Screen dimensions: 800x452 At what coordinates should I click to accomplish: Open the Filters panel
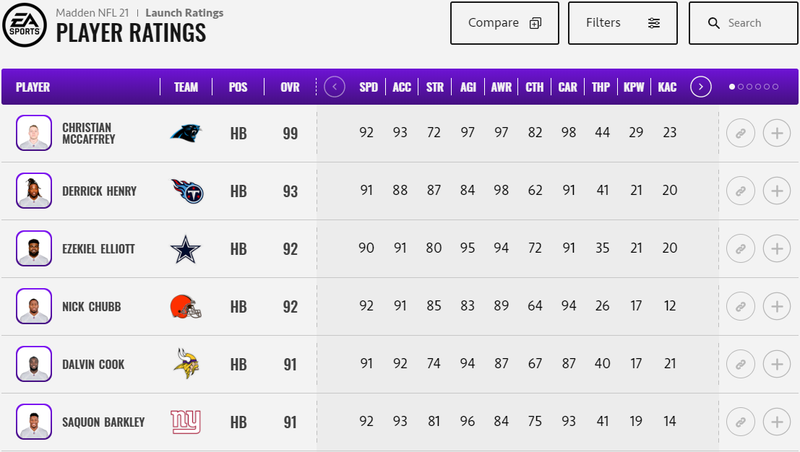coord(622,23)
